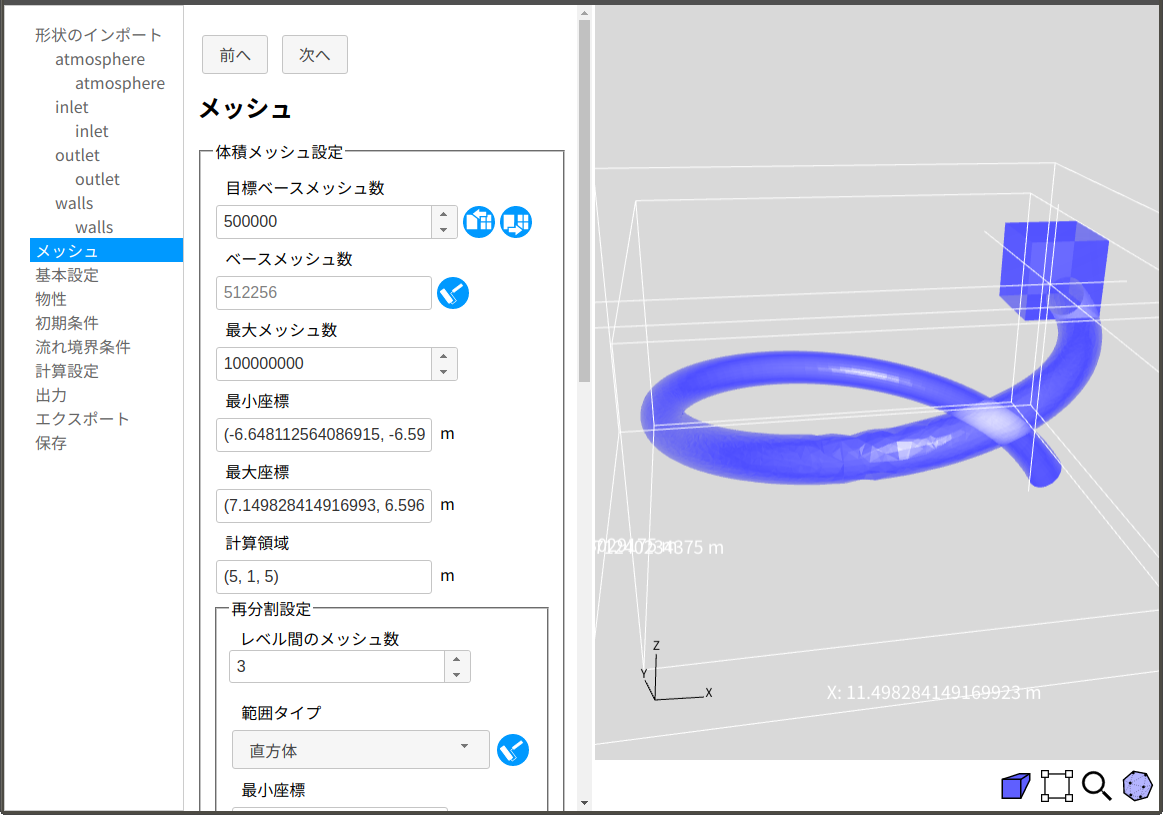Open 保存 in the sidebar
Screen dimensions: 1163x815
click(51, 443)
